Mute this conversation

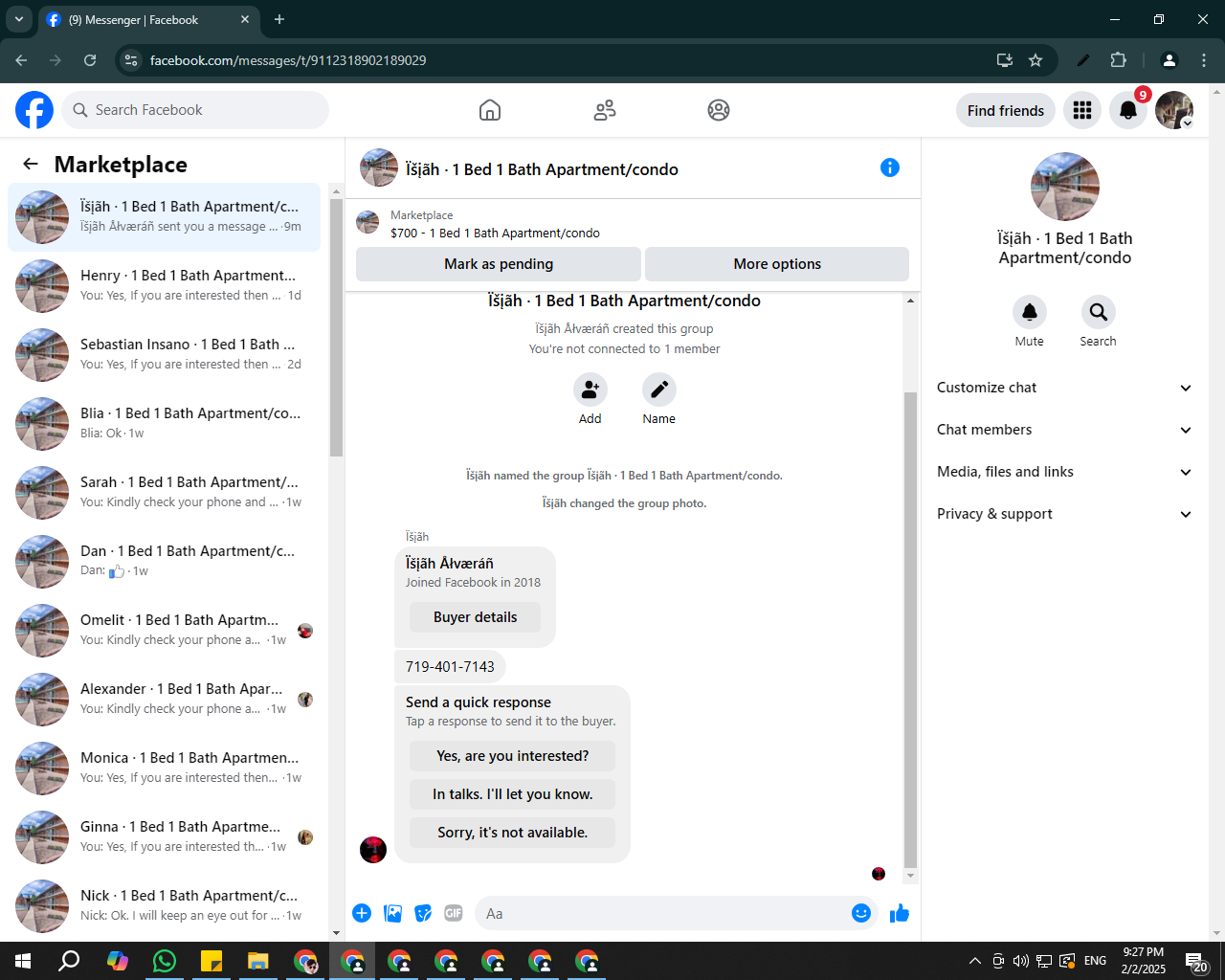tap(1030, 312)
